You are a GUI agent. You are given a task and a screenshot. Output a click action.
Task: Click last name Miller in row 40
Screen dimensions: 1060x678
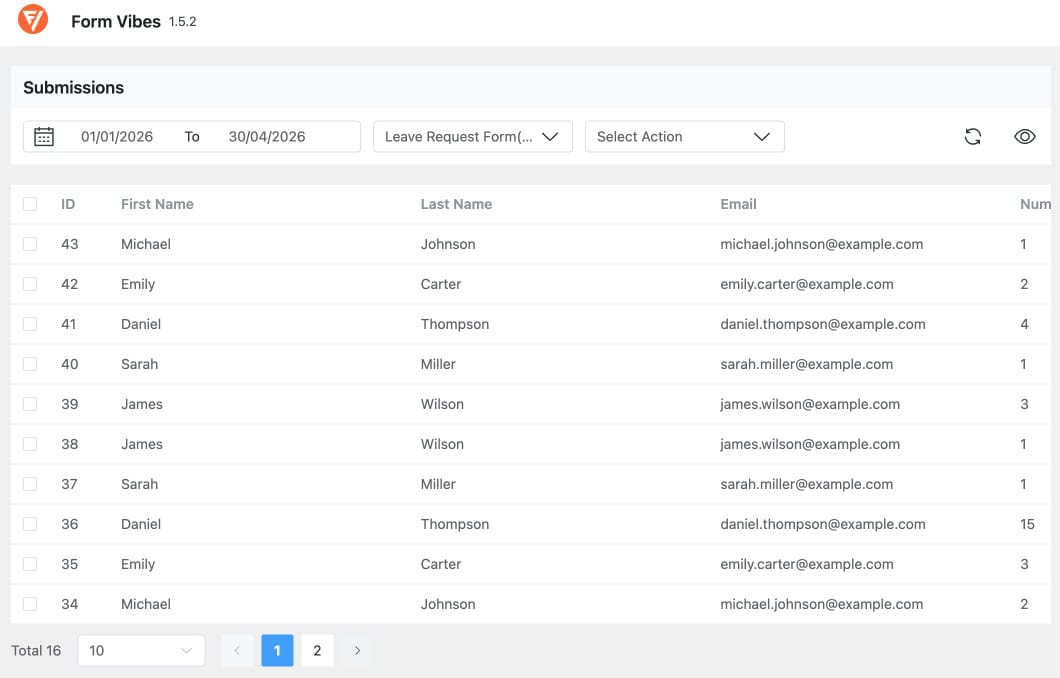[x=438, y=364]
